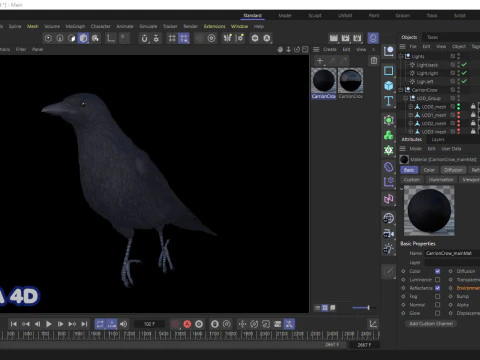Viewport: 480px width, 360px height.
Task: Open the Extensions menu
Action: [x=214, y=26]
